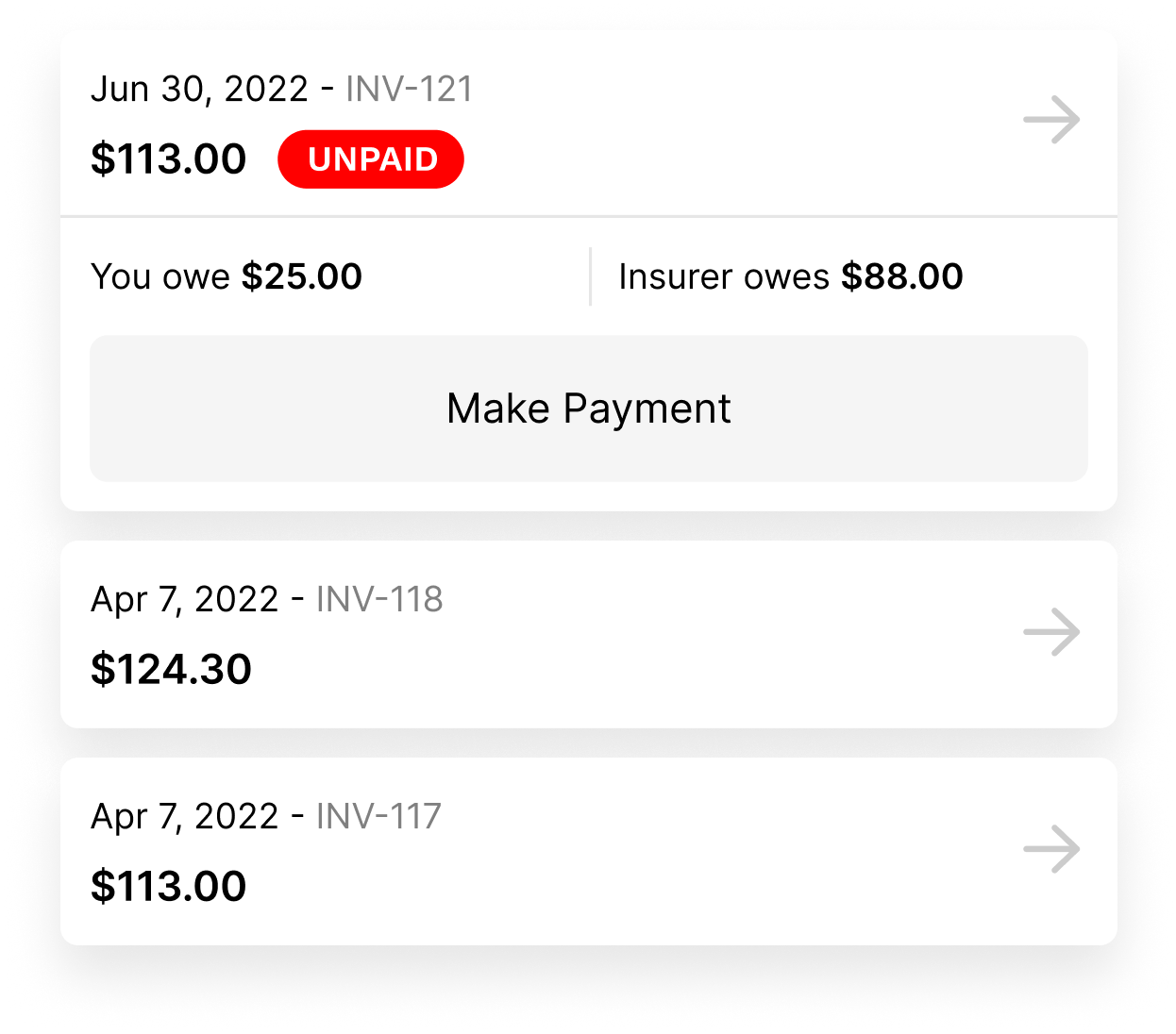Open invoice INV-117 via its arrow
This screenshot has width=1176, height=1034.
pyautogui.click(x=1052, y=849)
